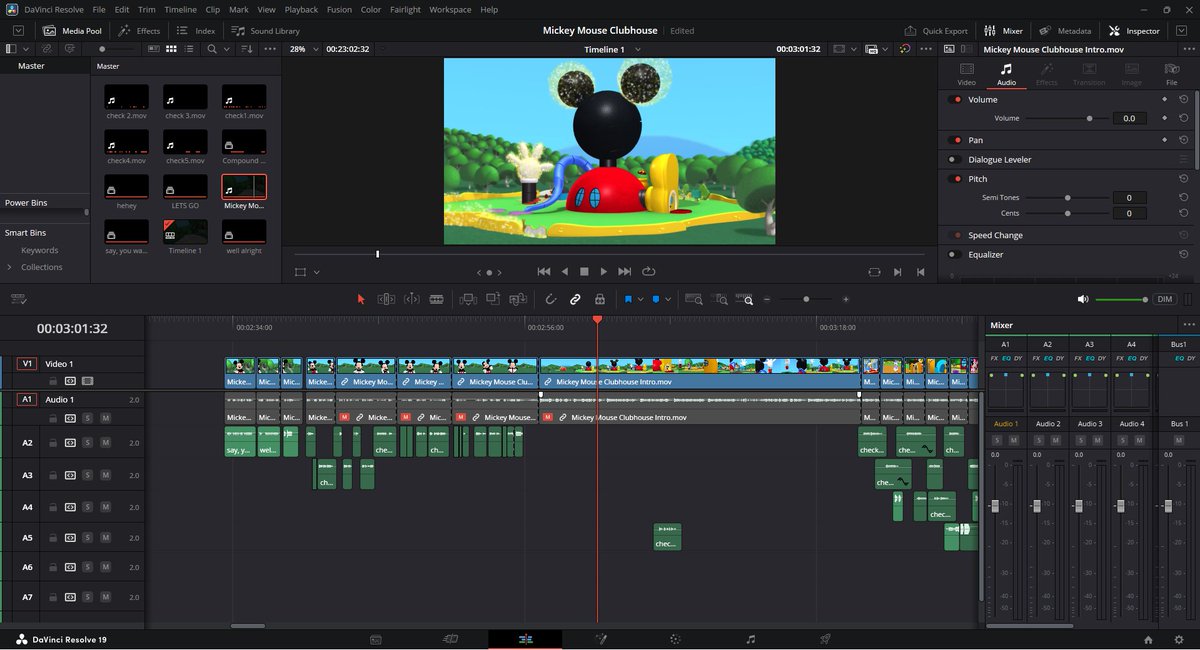Mute the Audio 1 track

pyautogui.click(x=105, y=418)
